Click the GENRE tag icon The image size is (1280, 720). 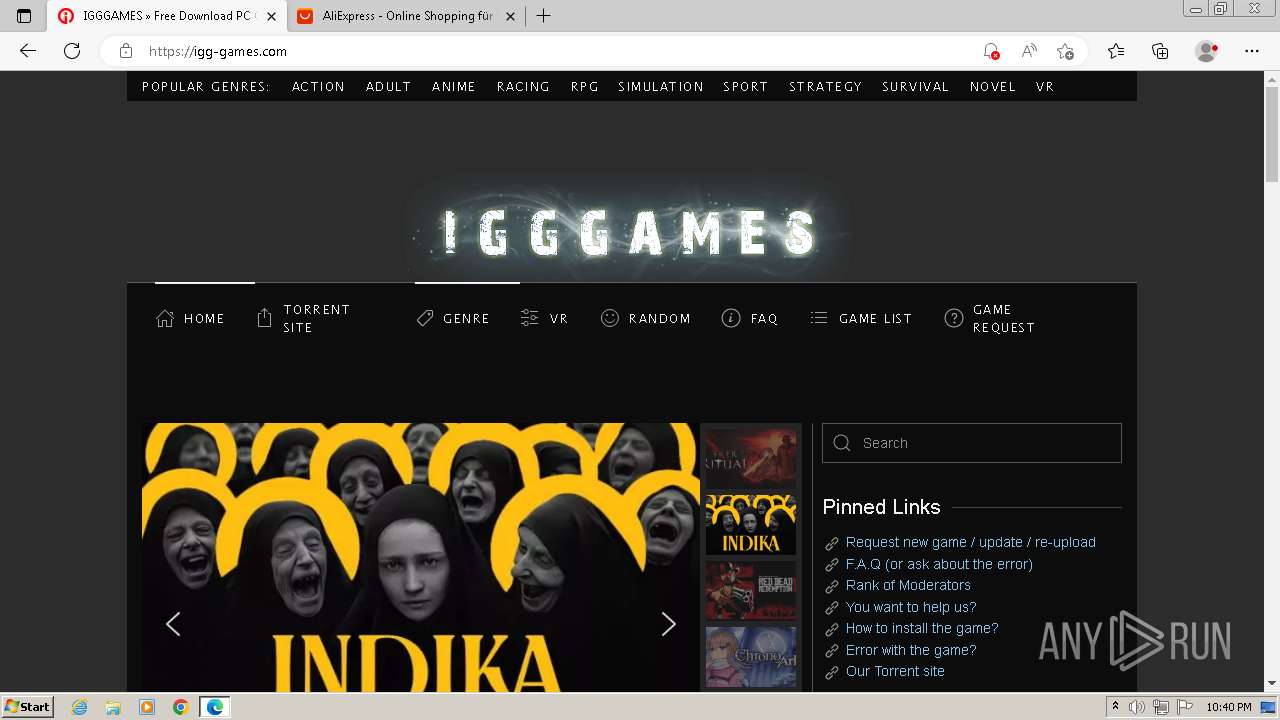(x=425, y=318)
